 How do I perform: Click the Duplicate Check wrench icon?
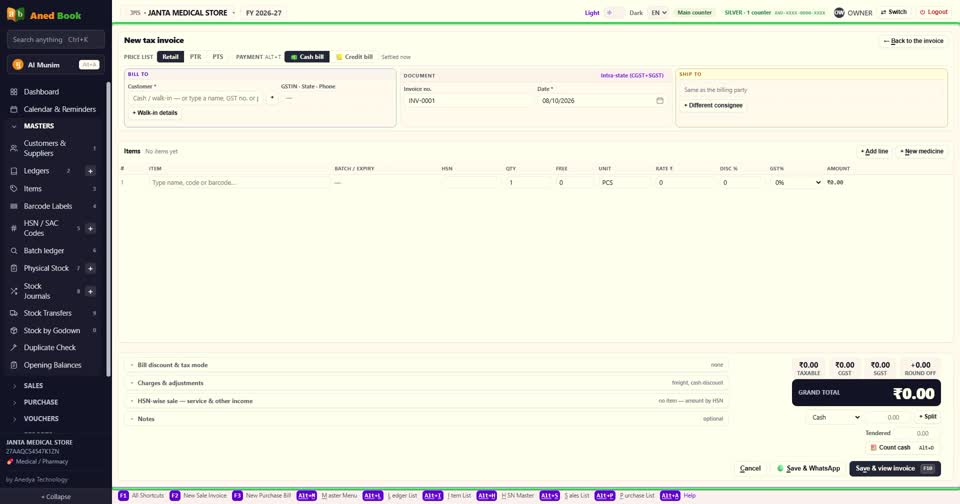pos(14,347)
